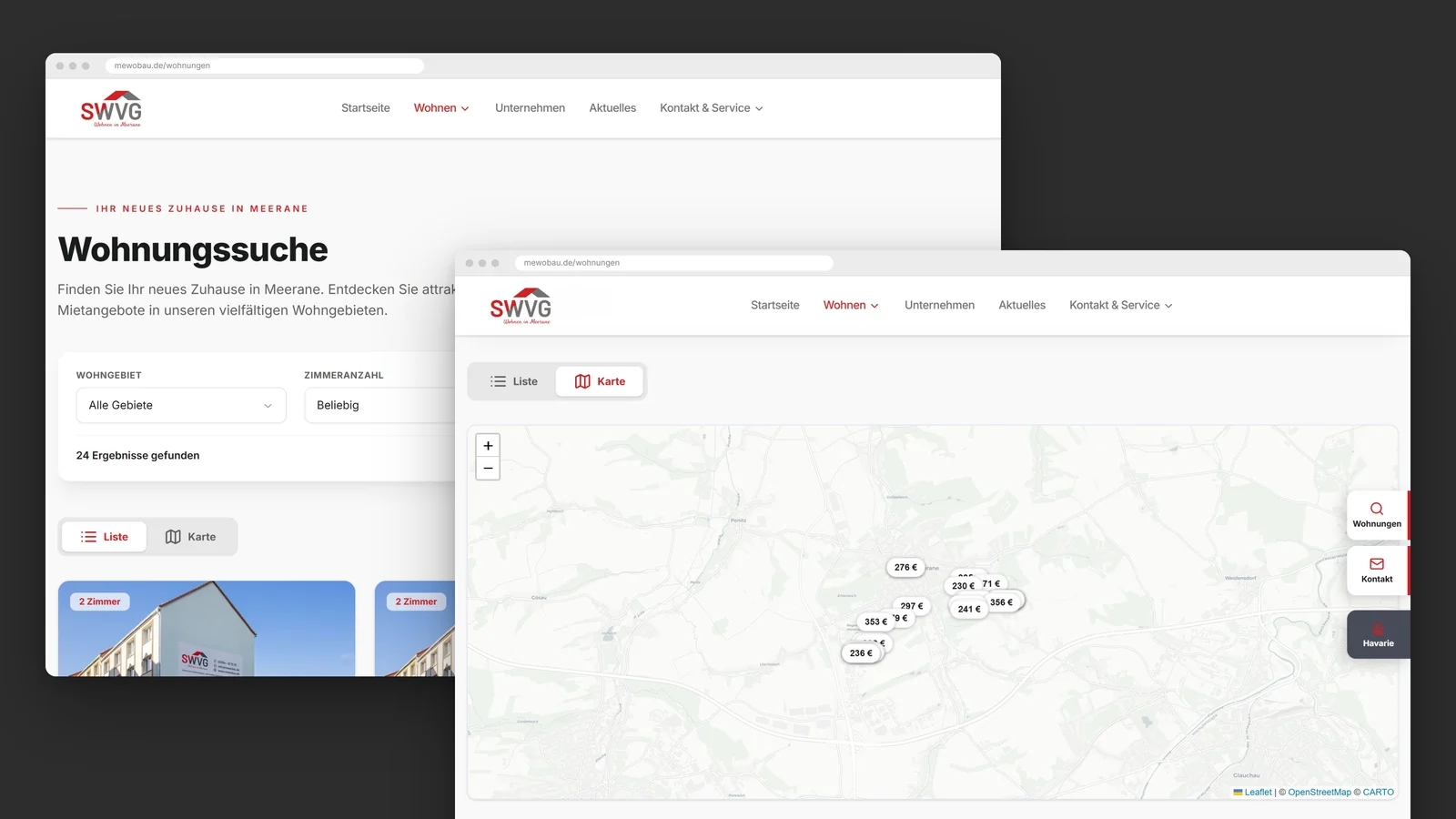Go to Startseite in the back window

366,108
